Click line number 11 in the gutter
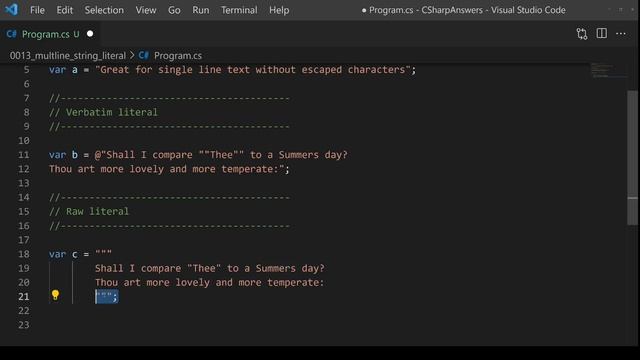Image resolution: width=640 pixels, height=360 pixels. point(24,155)
